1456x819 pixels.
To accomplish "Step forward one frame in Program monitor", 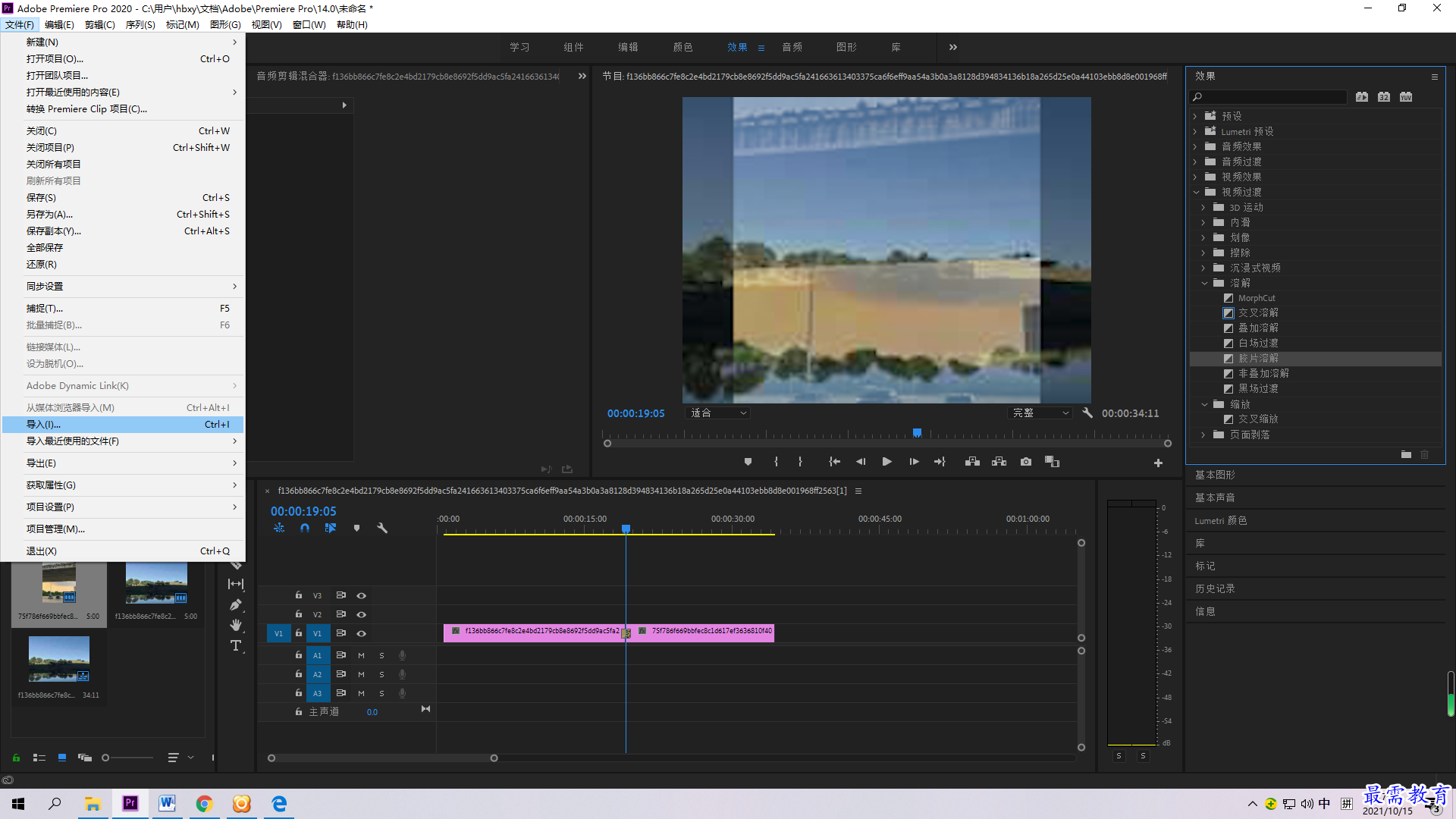I will (x=914, y=462).
